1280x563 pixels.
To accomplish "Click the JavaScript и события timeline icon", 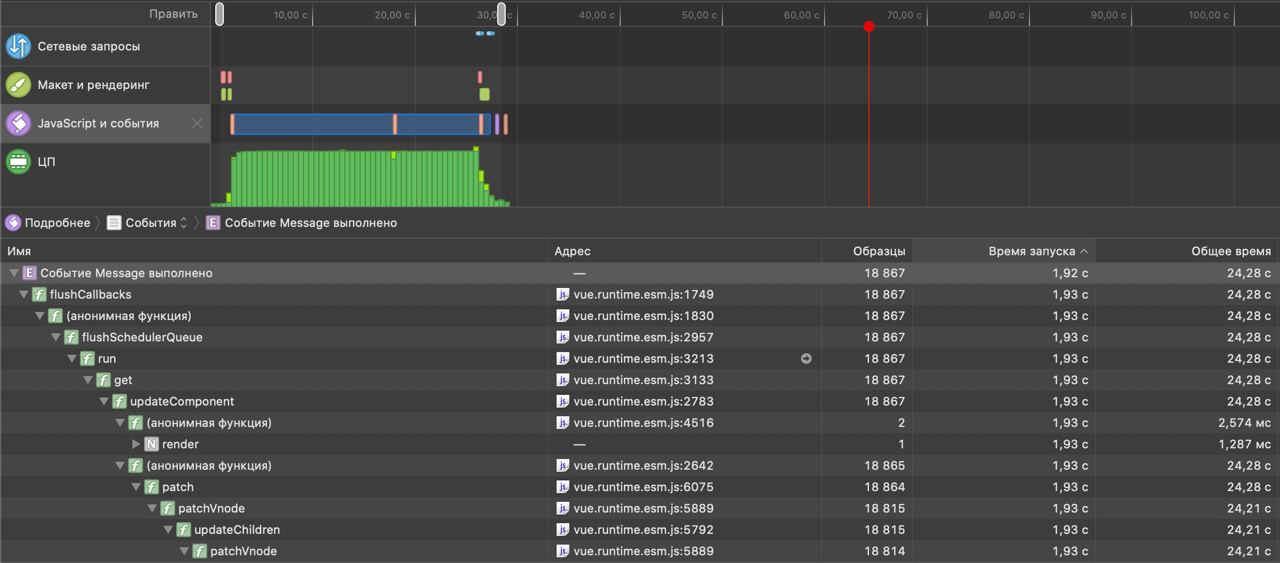I will coord(18,123).
